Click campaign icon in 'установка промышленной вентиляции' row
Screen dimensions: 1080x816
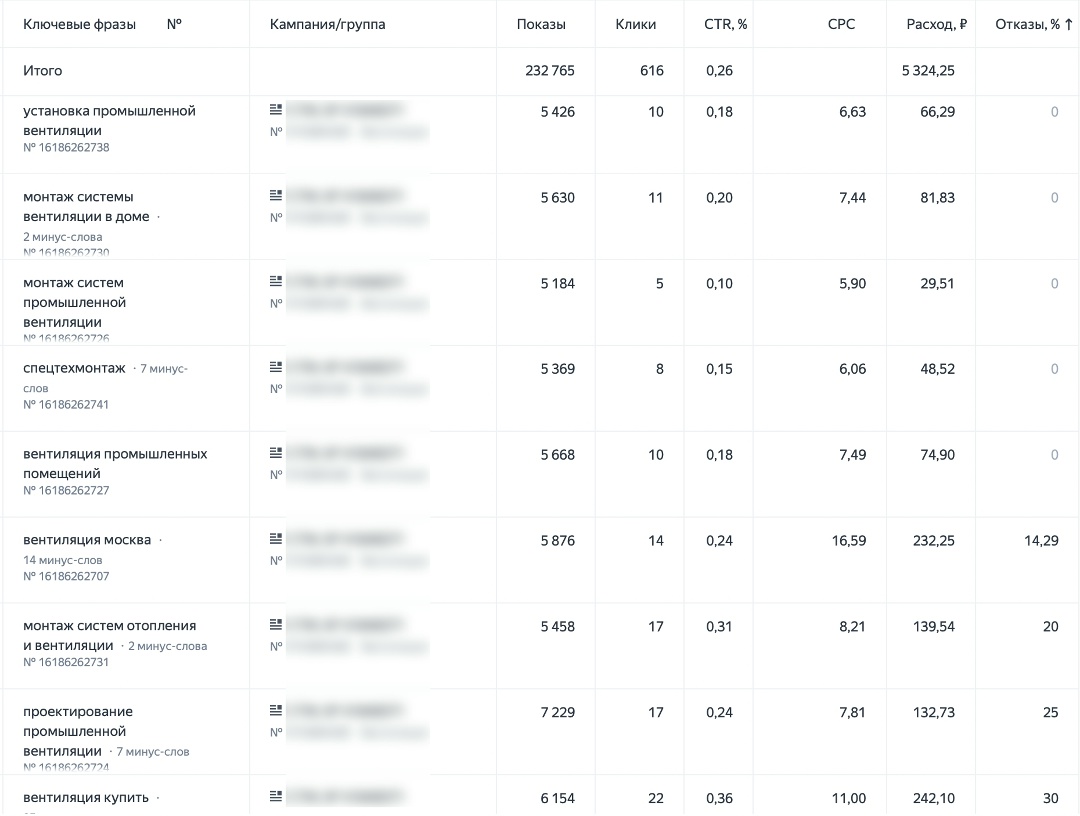point(276,109)
